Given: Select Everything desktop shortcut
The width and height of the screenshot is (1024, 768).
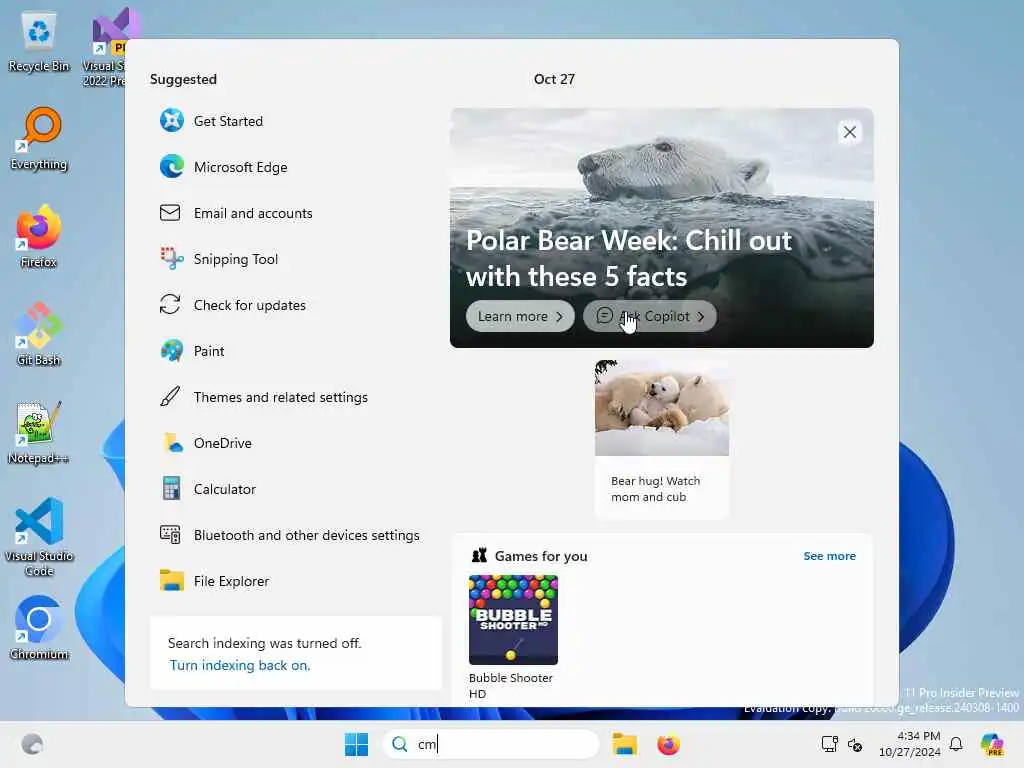Looking at the screenshot, I should 39,139.
